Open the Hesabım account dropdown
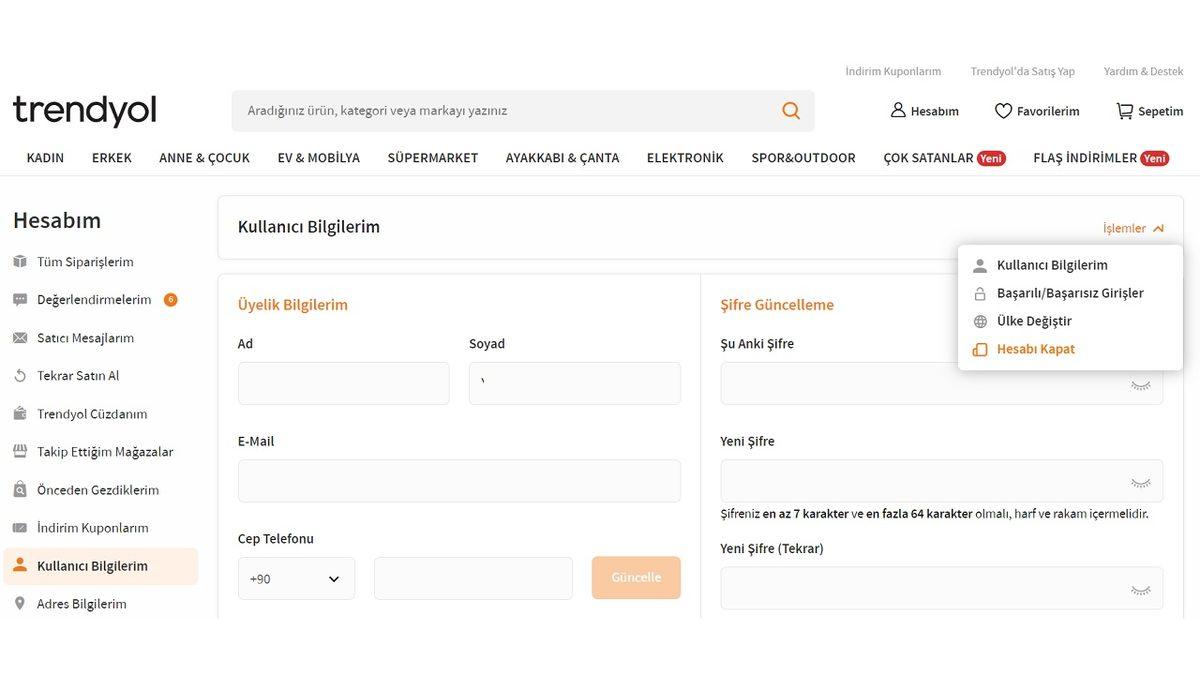The height and width of the screenshot is (675, 1200). [x=924, y=110]
